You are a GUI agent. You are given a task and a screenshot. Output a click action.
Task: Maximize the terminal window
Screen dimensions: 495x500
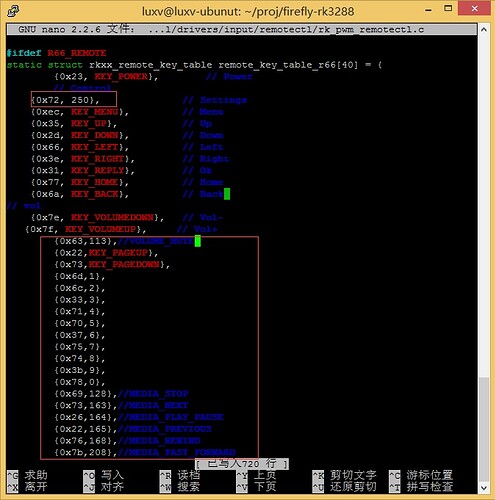pos(448,9)
